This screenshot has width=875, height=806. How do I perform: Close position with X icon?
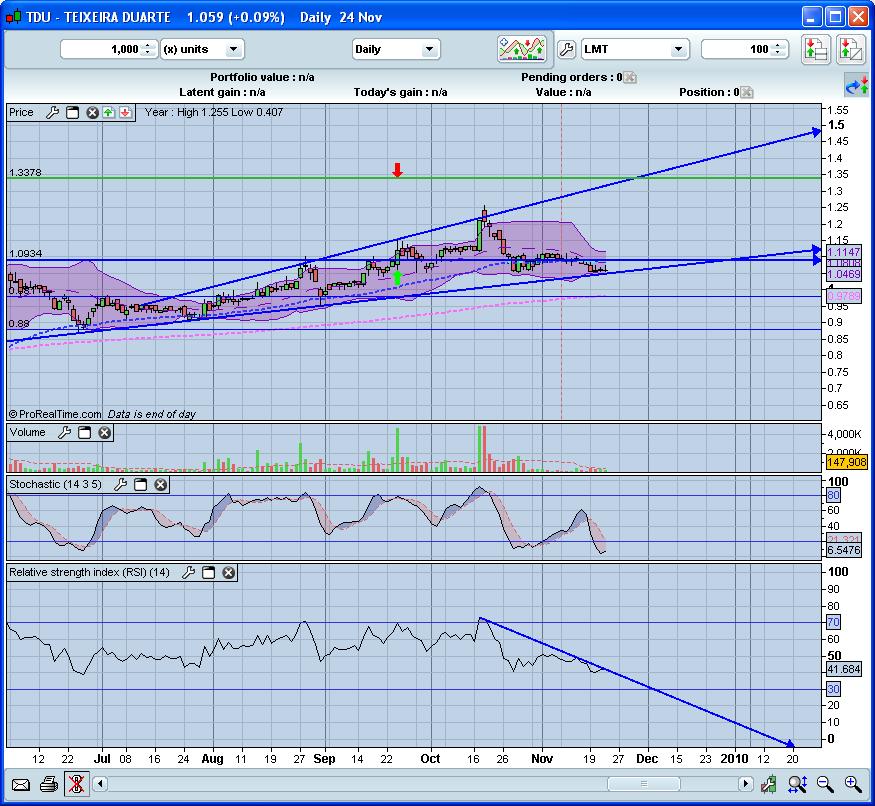(x=747, y=93)
